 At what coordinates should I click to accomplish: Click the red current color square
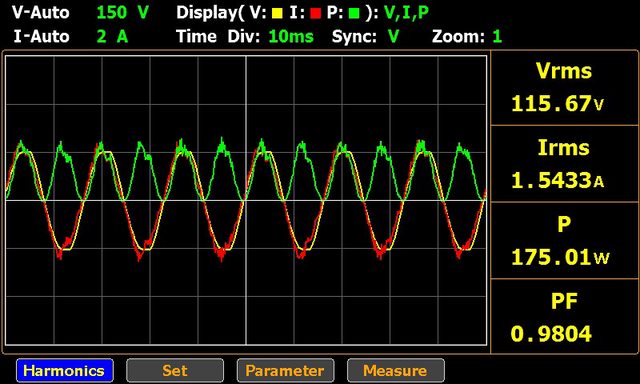pyautogui.click(x=315, y=14)
